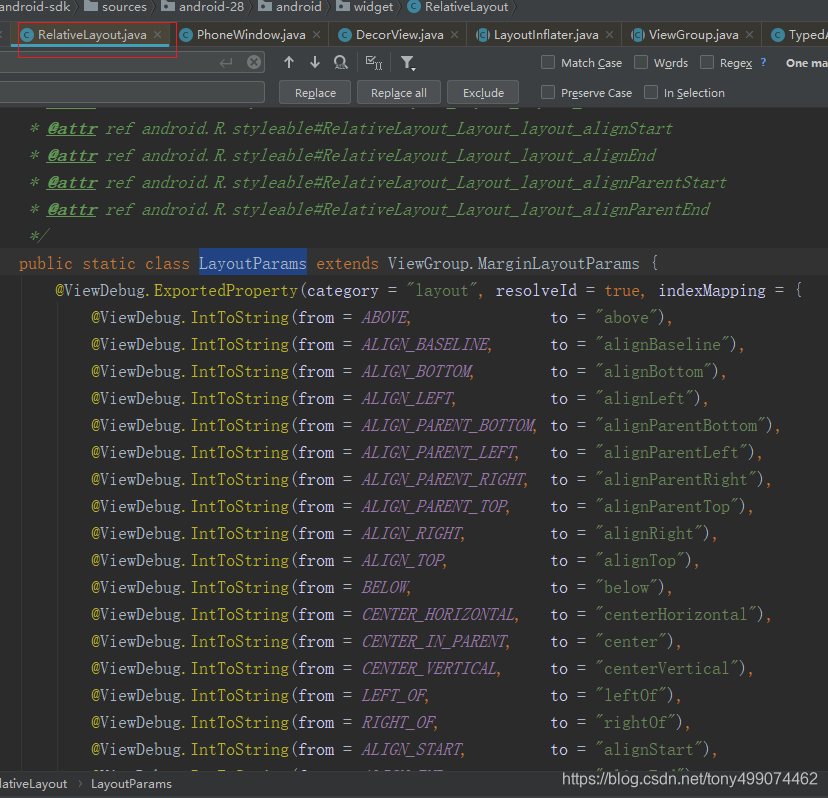828x798 pixels.
Task: Click @ViewDebug.ExportedProperty annotation
Action: pos(176,290)
